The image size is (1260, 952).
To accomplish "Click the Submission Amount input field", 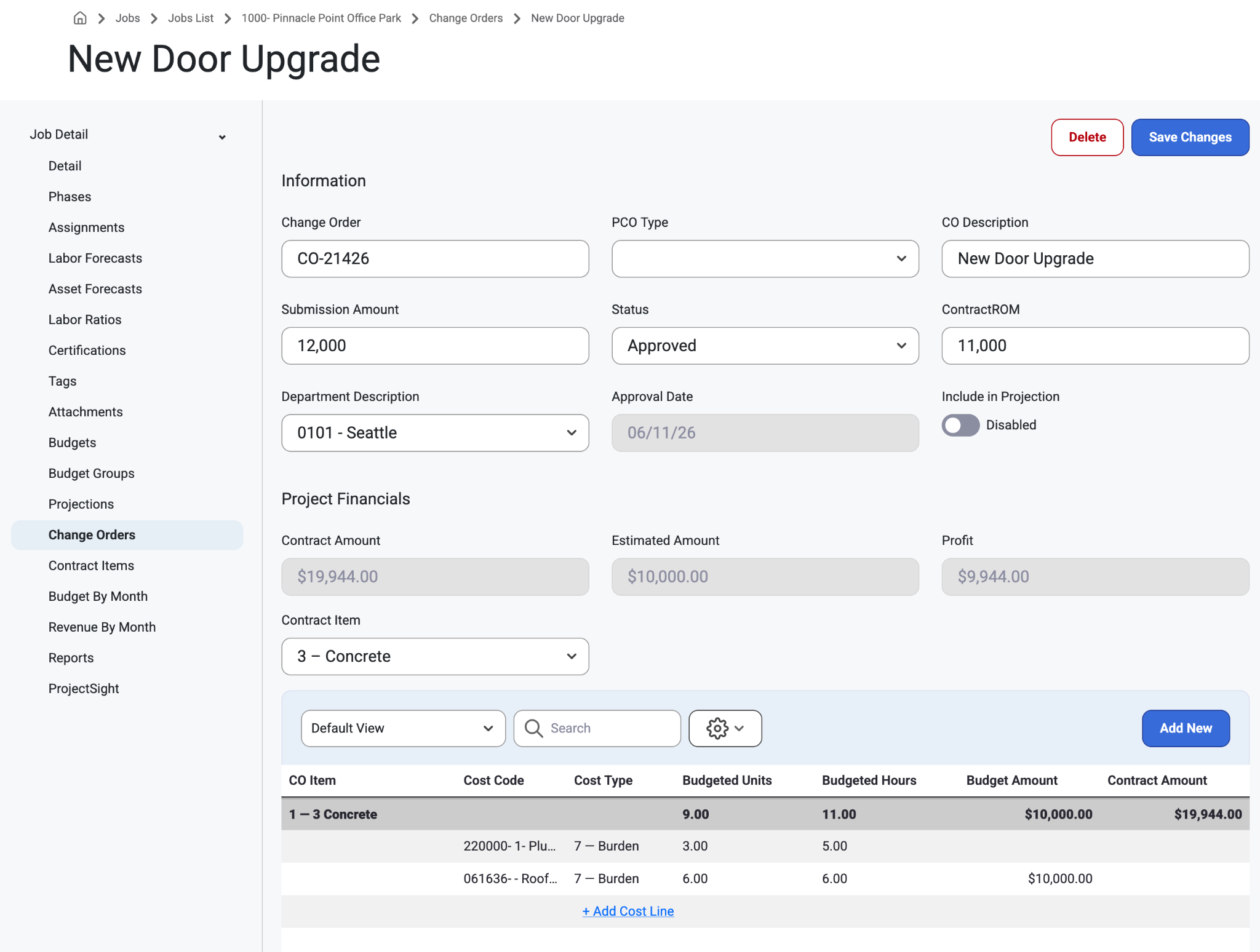I will [435, 346].
